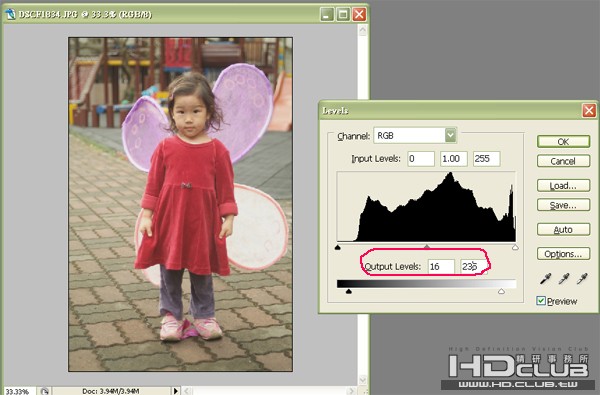Image resolution: width=600 pixels, height=395 pixels.
Task: Click the Photoshop document icon in title bar
Action: pos(11,14)
